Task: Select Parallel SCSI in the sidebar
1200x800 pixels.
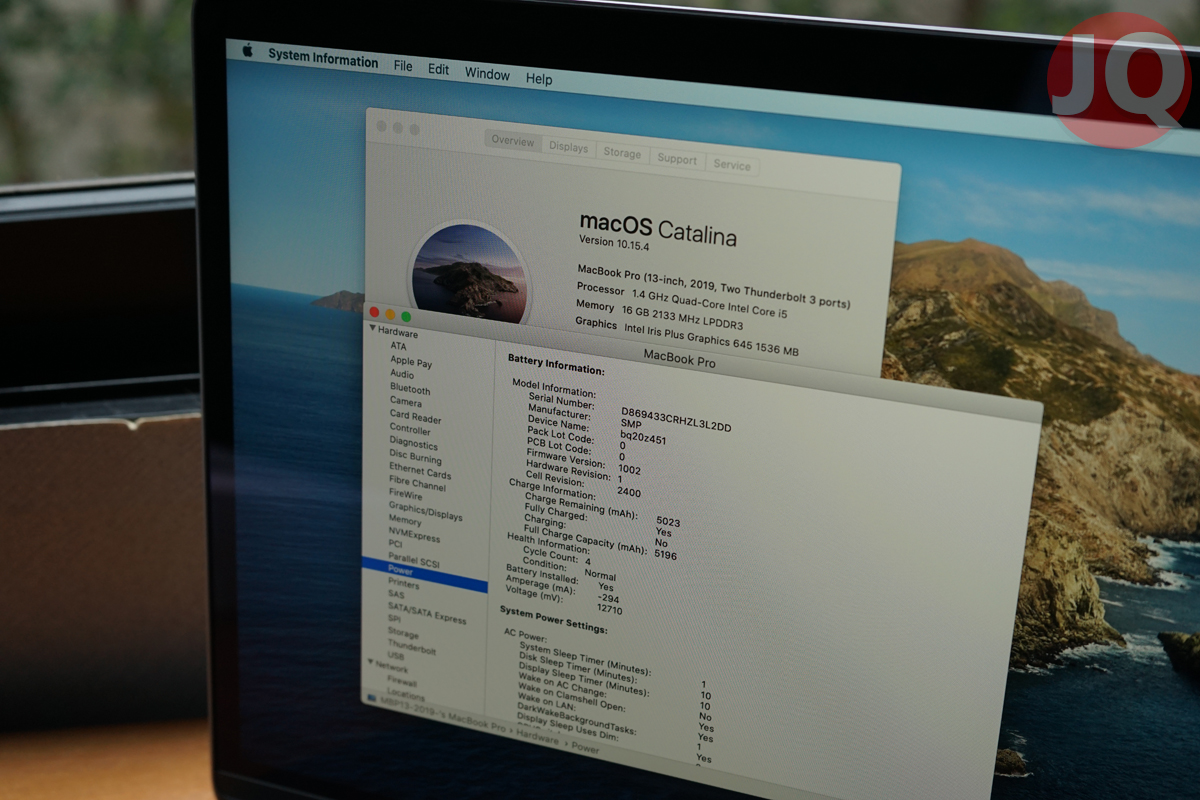Action: click(414, 561)
